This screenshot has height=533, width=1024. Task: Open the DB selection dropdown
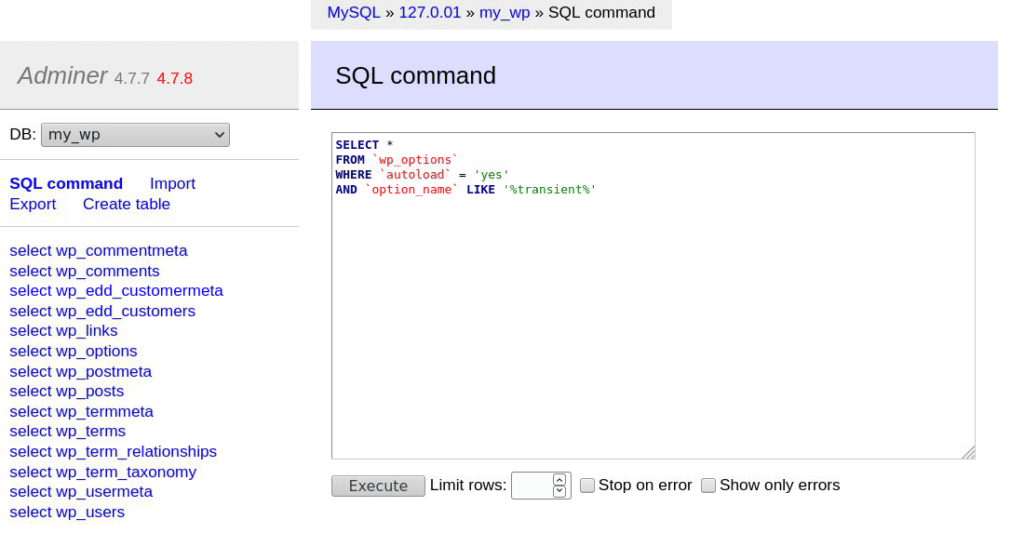coord(135,135)
